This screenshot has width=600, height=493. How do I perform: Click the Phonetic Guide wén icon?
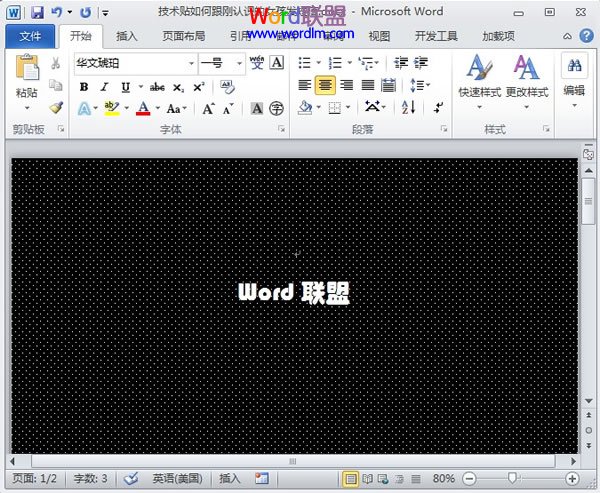257,62
